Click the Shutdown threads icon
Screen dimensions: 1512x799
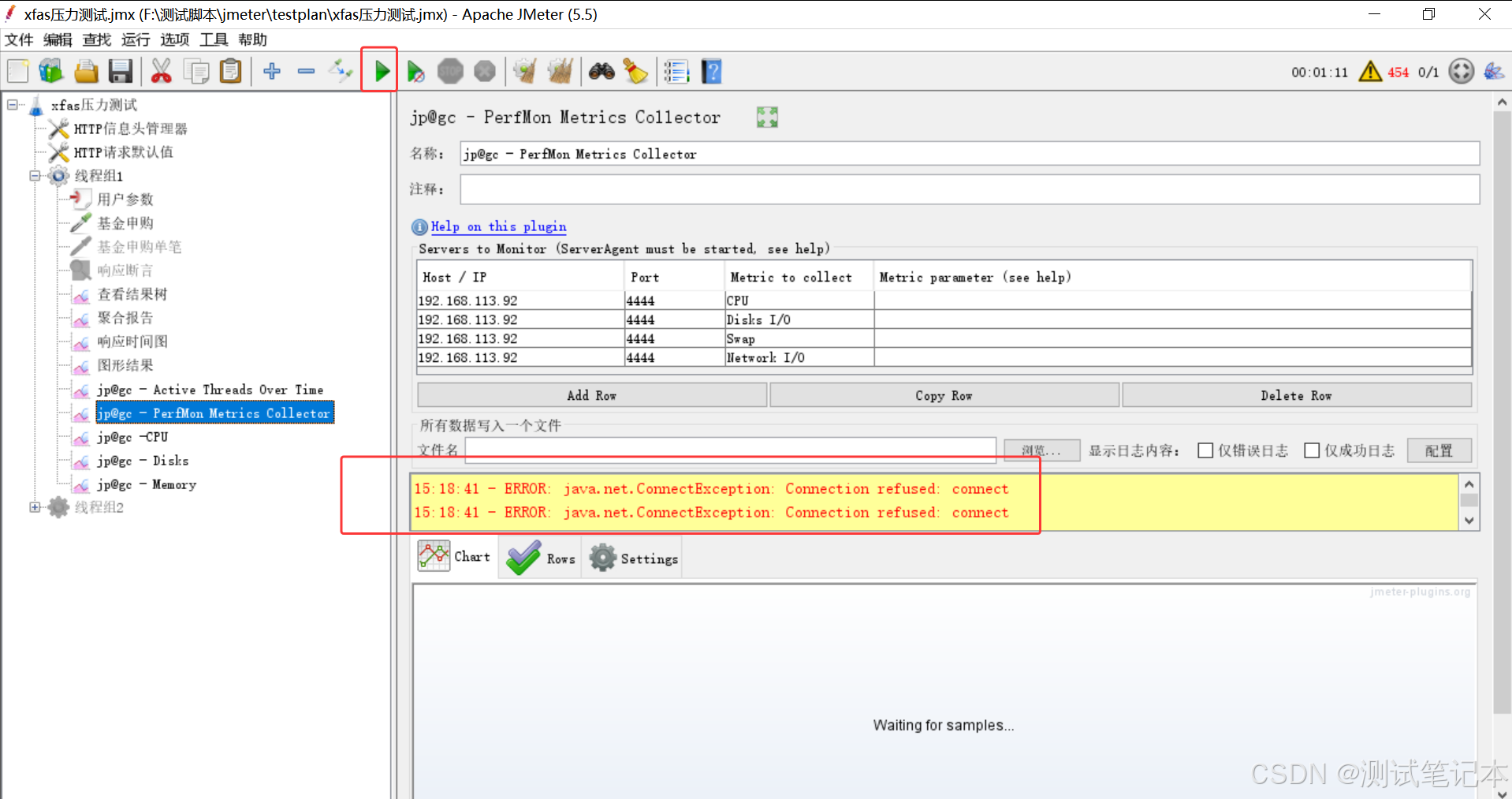[485, 71]
